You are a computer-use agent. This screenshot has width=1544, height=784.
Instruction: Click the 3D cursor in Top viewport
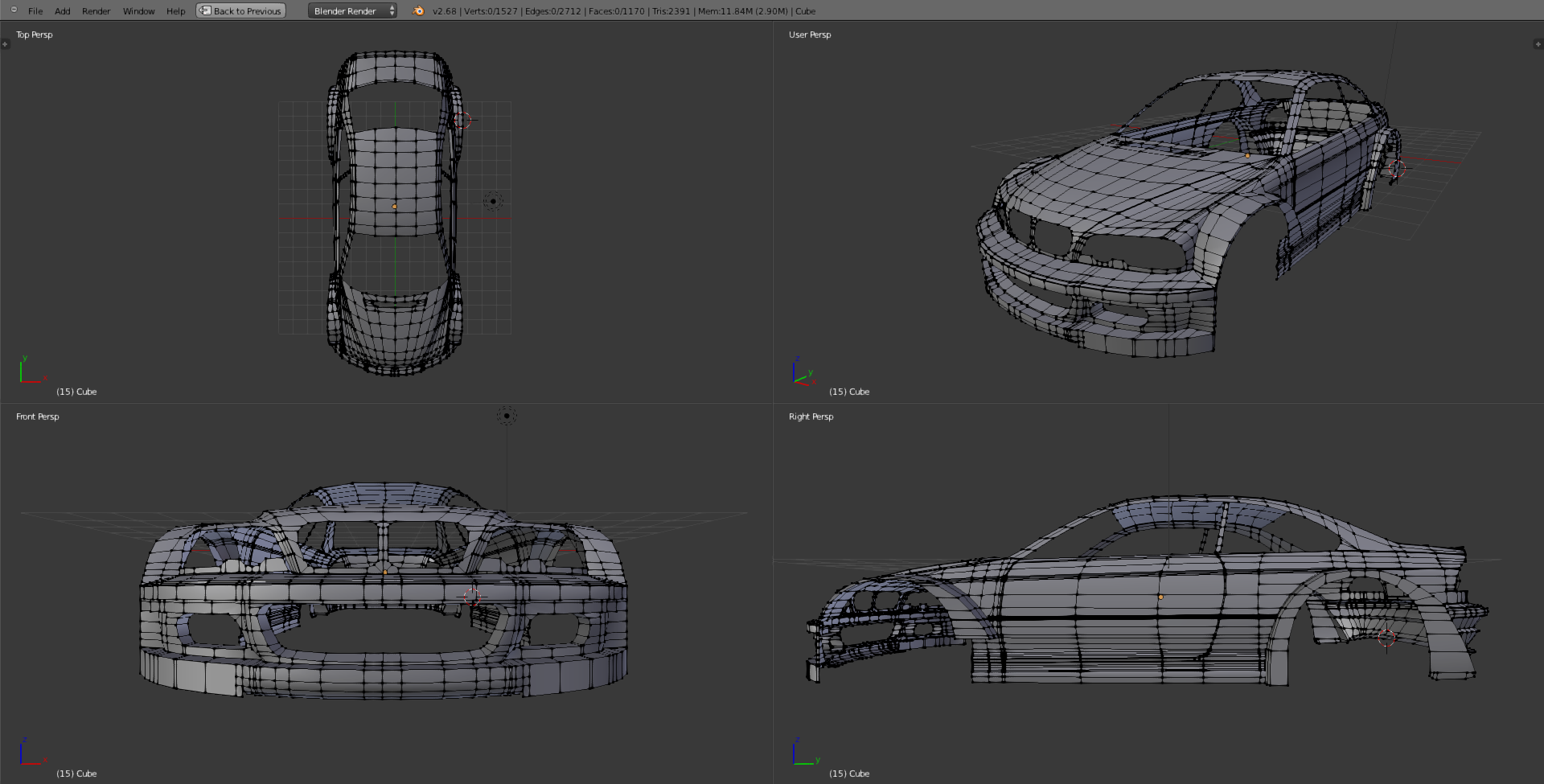(462, 120)
